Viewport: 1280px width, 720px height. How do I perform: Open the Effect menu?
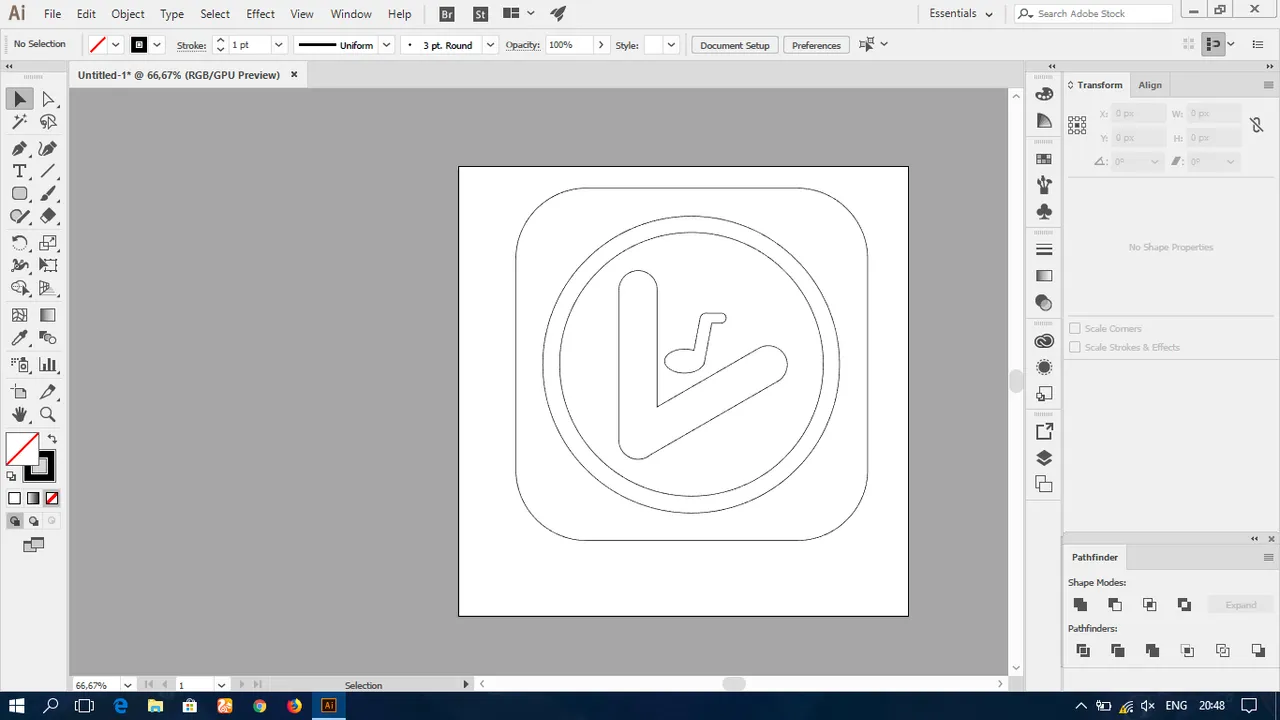[x=260, y=14]
